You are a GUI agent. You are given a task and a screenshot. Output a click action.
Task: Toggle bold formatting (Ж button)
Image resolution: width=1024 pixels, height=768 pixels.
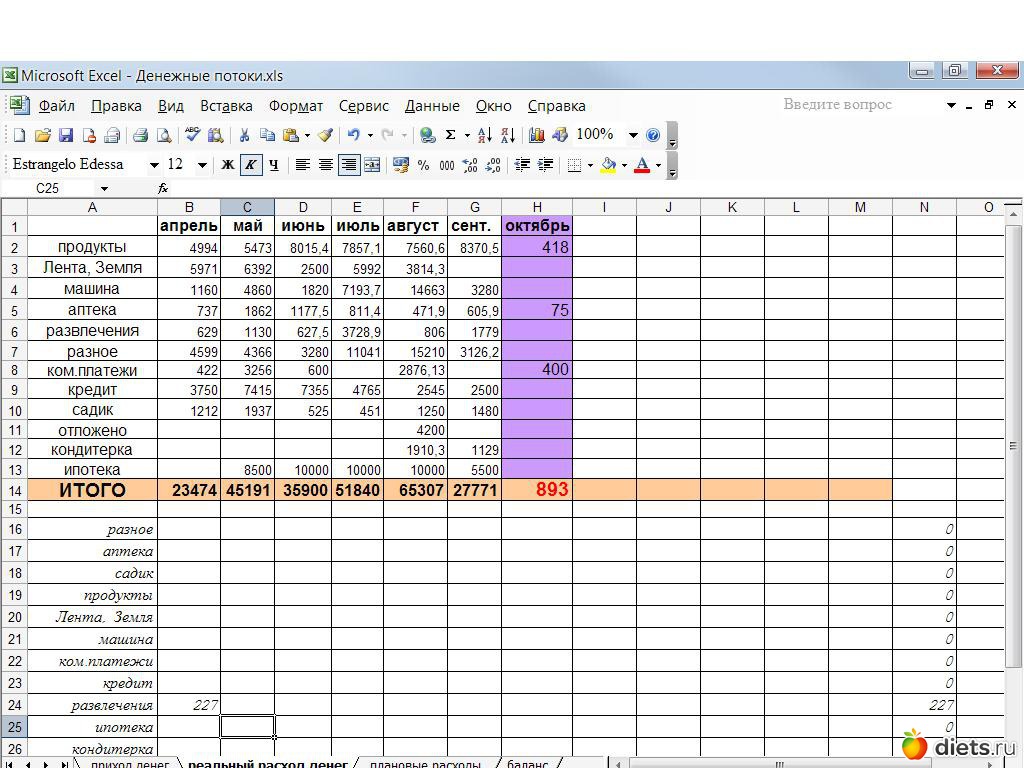click(x=228, y=165)
